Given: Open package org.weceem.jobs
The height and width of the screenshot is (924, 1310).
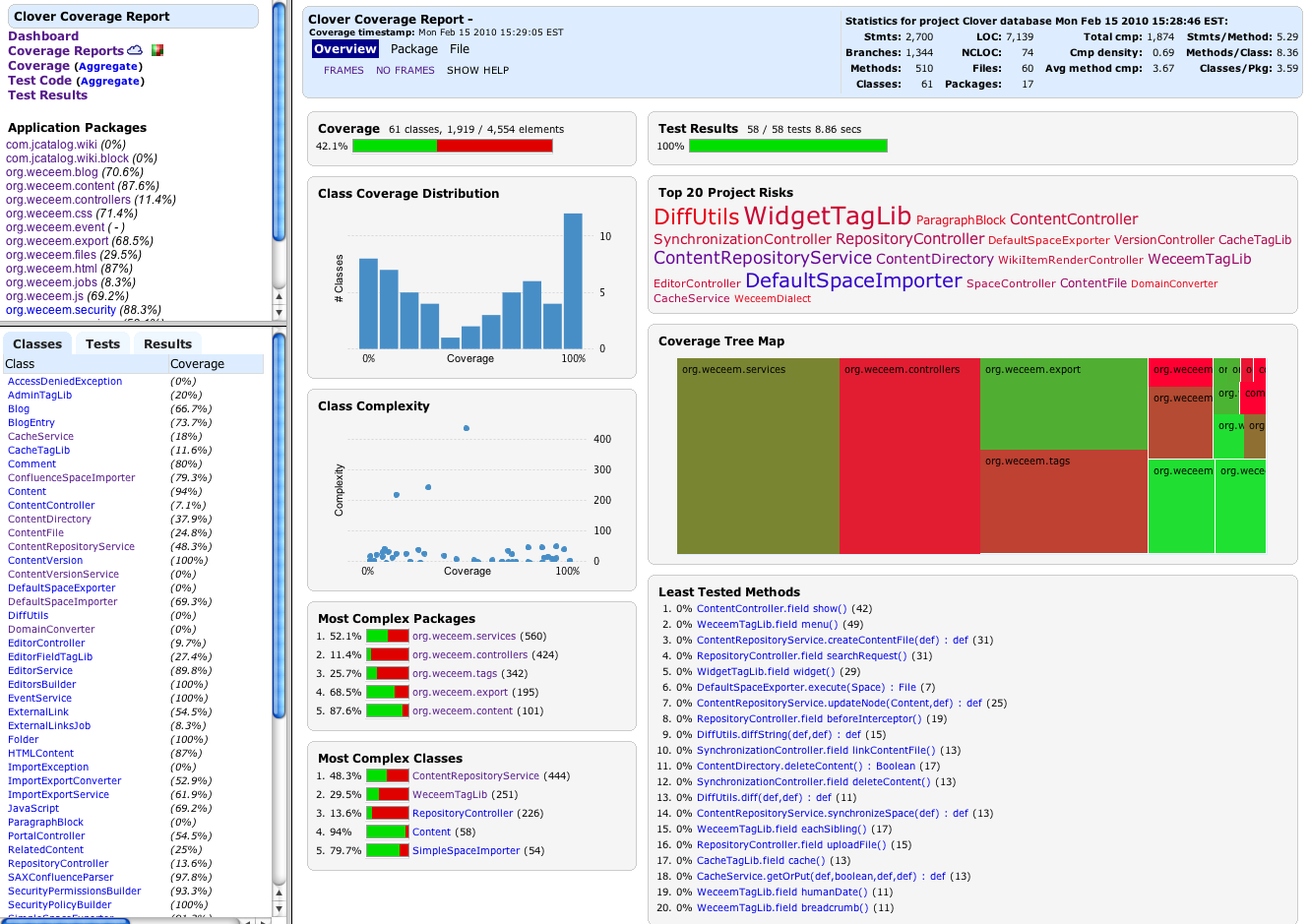Looking at the screenshot, I should pos(52,282).
